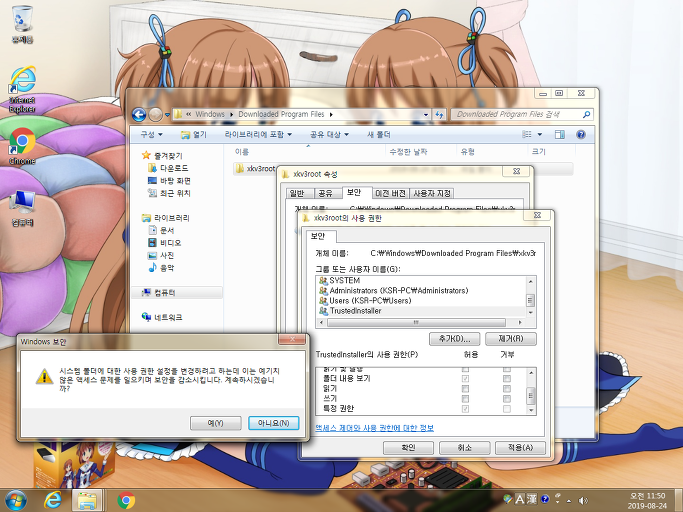This screenshot has width=683, height=512.
Task: Expand breadcrumb arrow after Downloaded Program Files
Action: point(331,115)
